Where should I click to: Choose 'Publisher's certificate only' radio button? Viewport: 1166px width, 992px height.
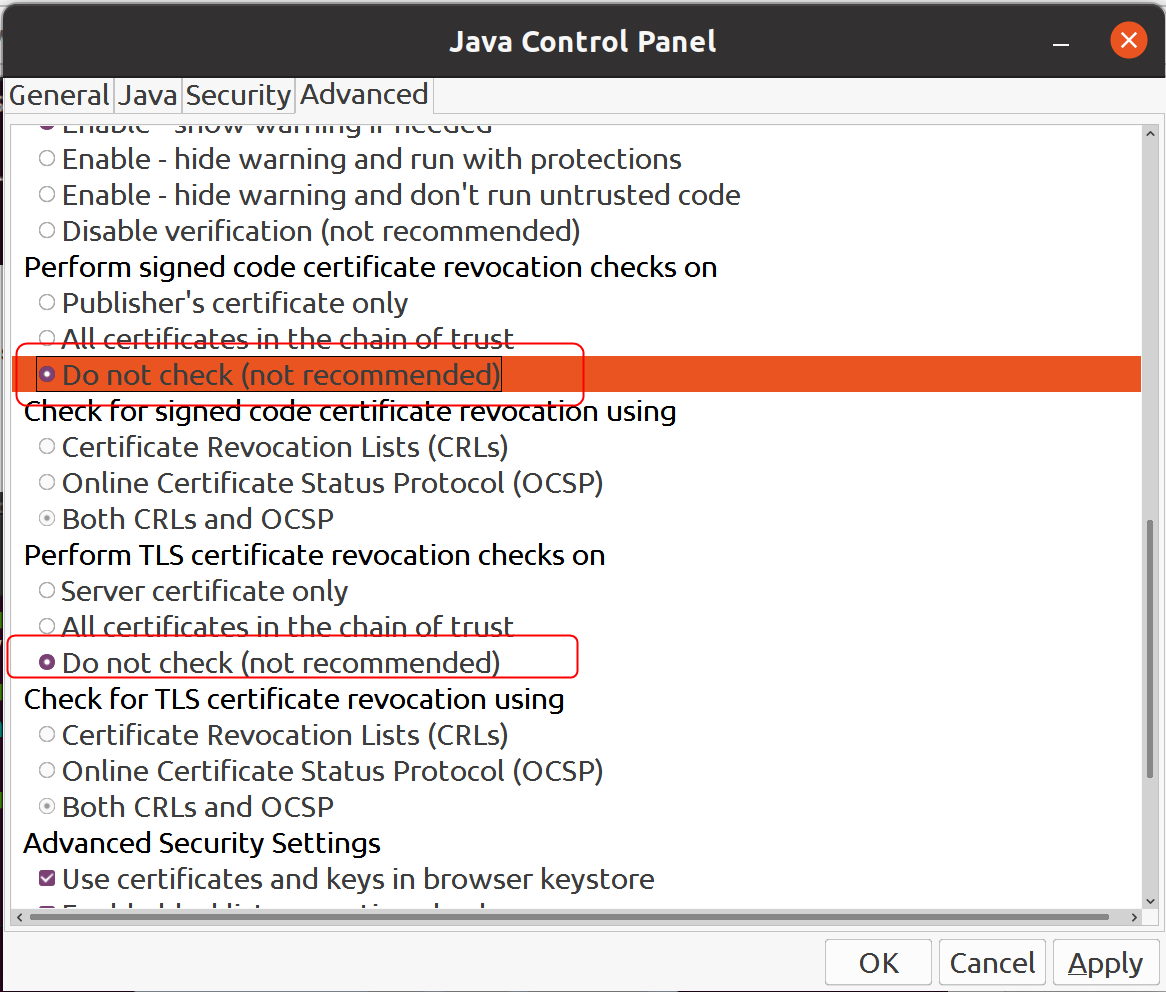click(47, 303)
